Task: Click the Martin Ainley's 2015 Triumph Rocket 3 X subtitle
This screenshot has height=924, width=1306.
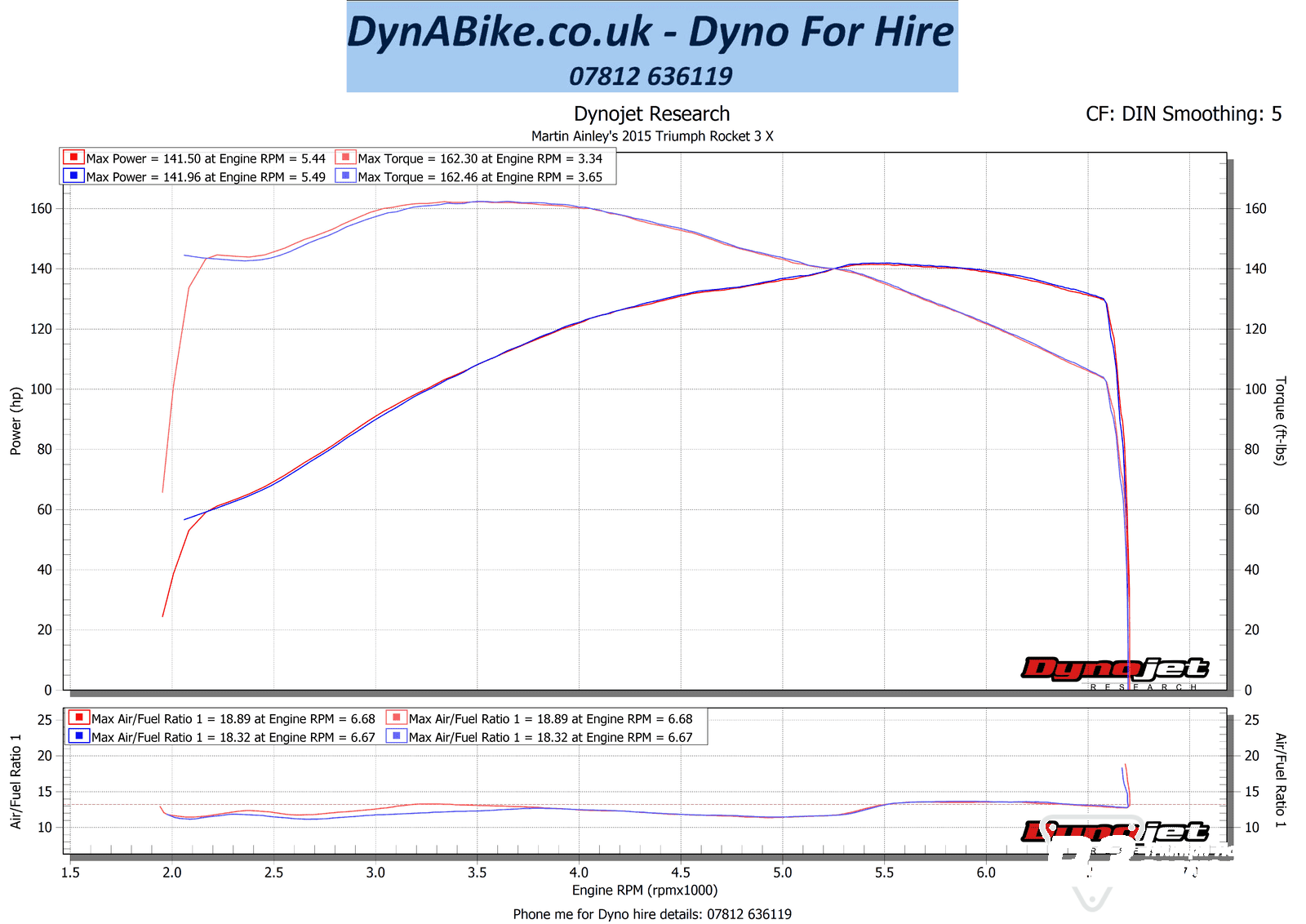Action: (652, 136)
